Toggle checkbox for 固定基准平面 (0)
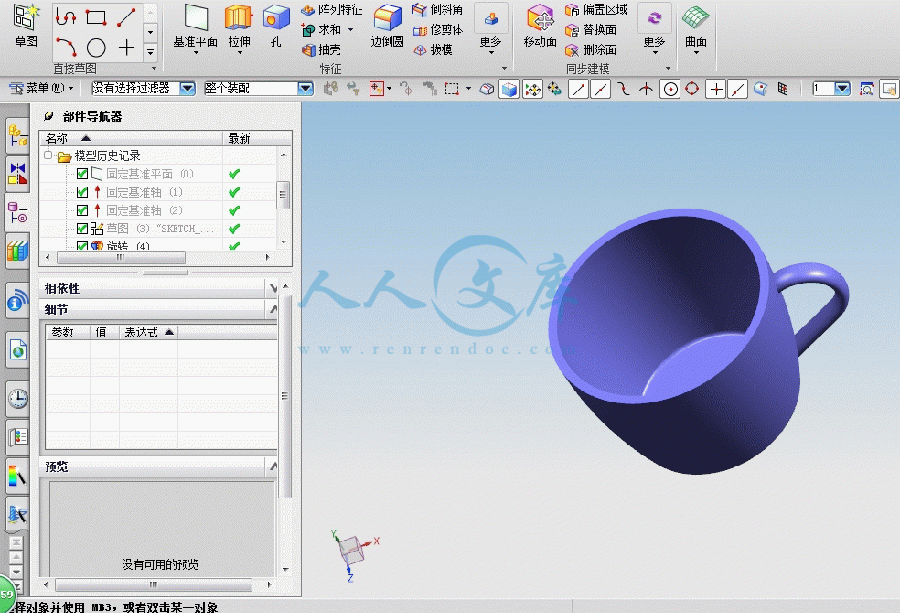 pyautogui.click(x=82, y=173)
